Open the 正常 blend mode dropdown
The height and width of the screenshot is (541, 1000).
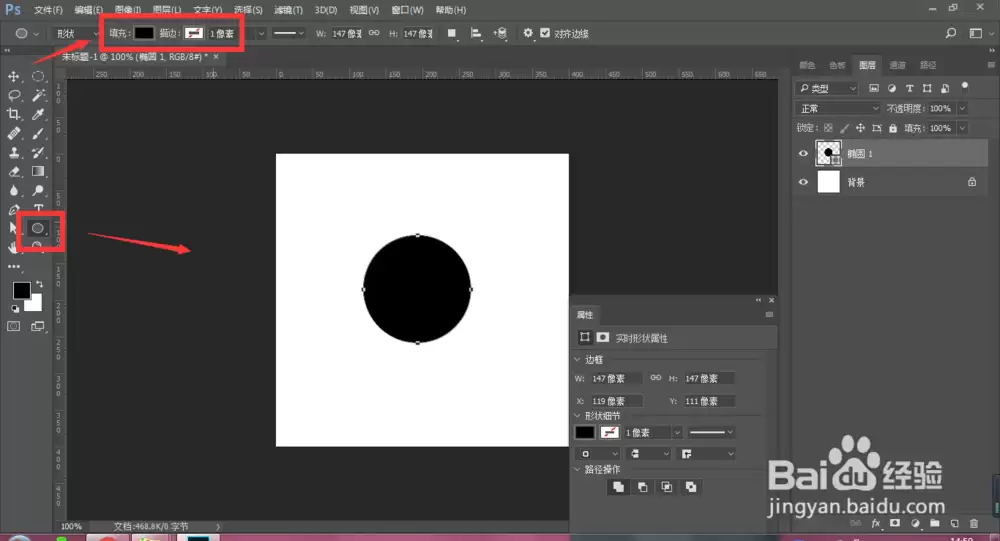(839, 108)
